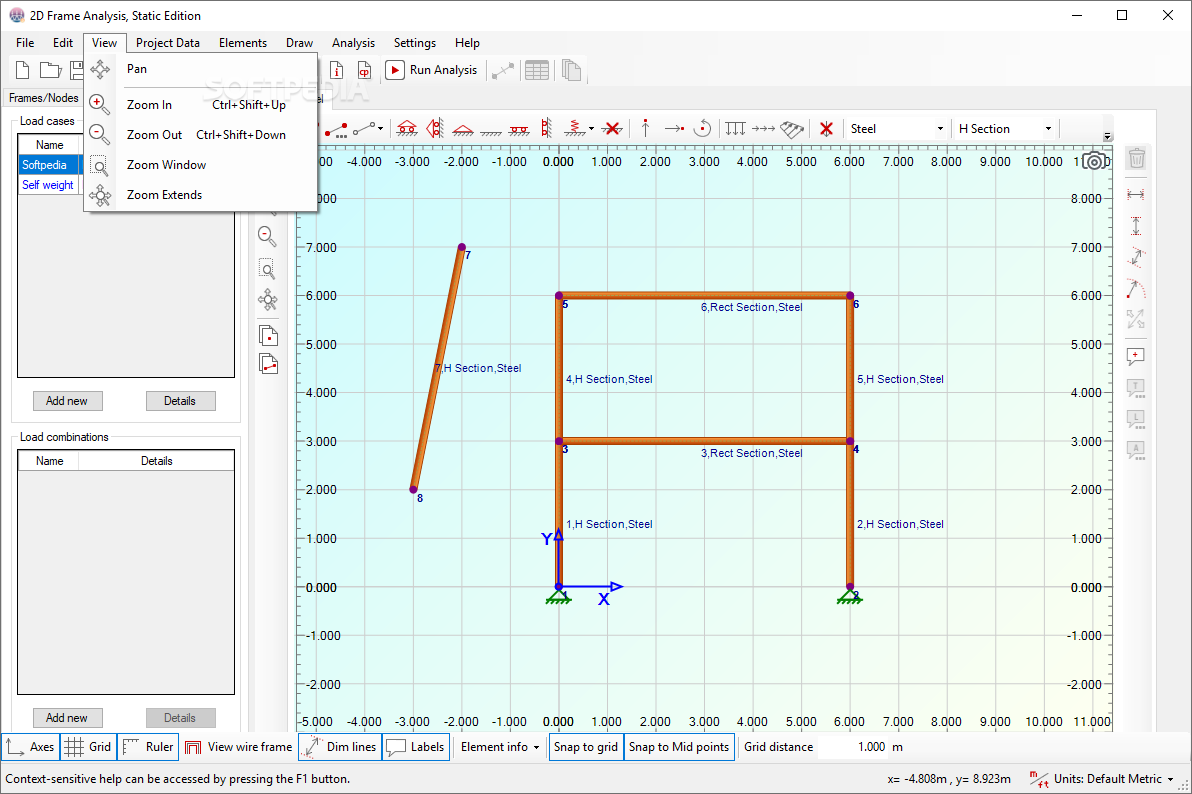
Task: Toggle View wire frame mode
Action: click(x=239, y=747)
